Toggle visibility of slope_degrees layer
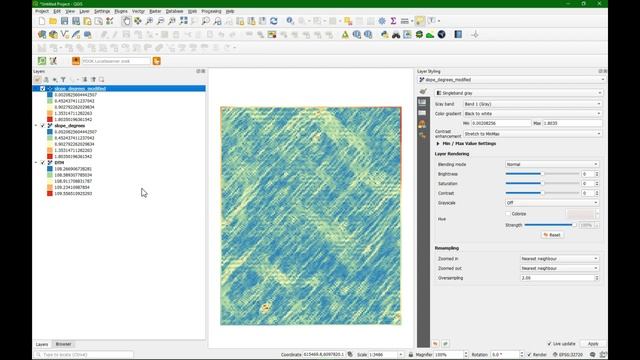The image size is (640, 360). [42, 126]
